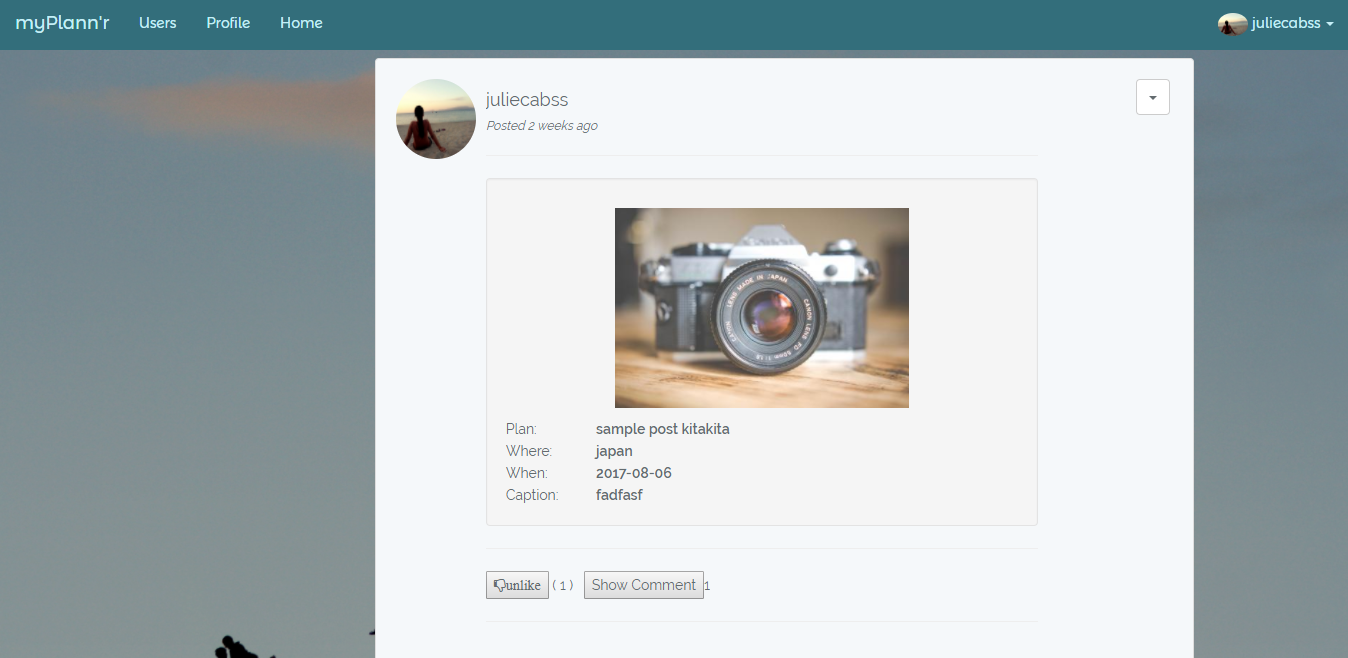Click the post author's round profile picture
The height and width of the screenshot is (658, 1348).
[x=436, y=119]
